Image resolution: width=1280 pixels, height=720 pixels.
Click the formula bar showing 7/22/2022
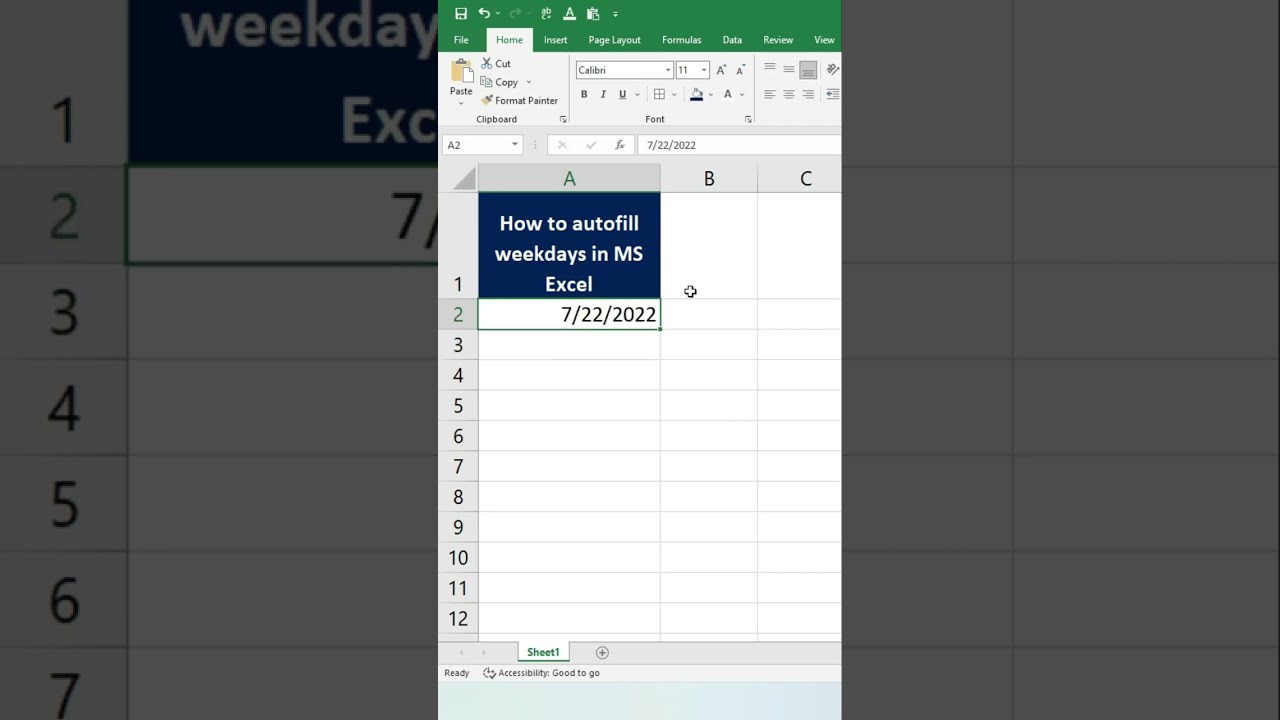739,145
